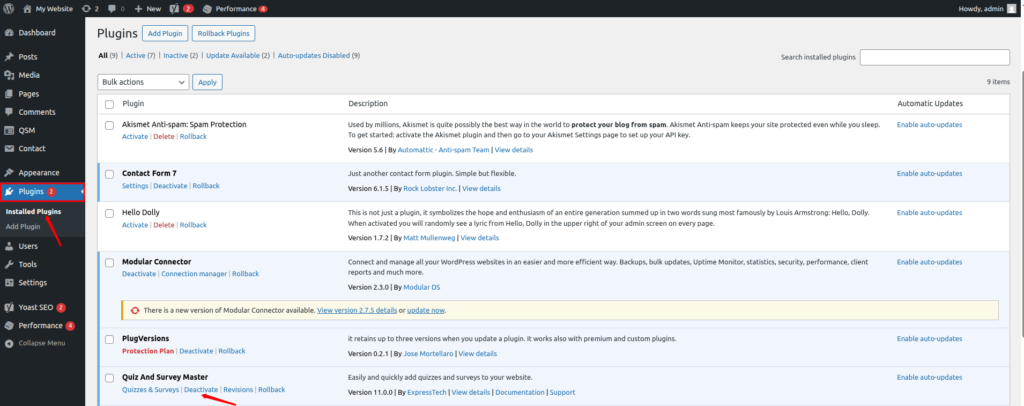Click the Collapse Menu arrow icon
The width and height of the screenshot is (1024, 406).
pyautogui.click(x=9, y=343)
